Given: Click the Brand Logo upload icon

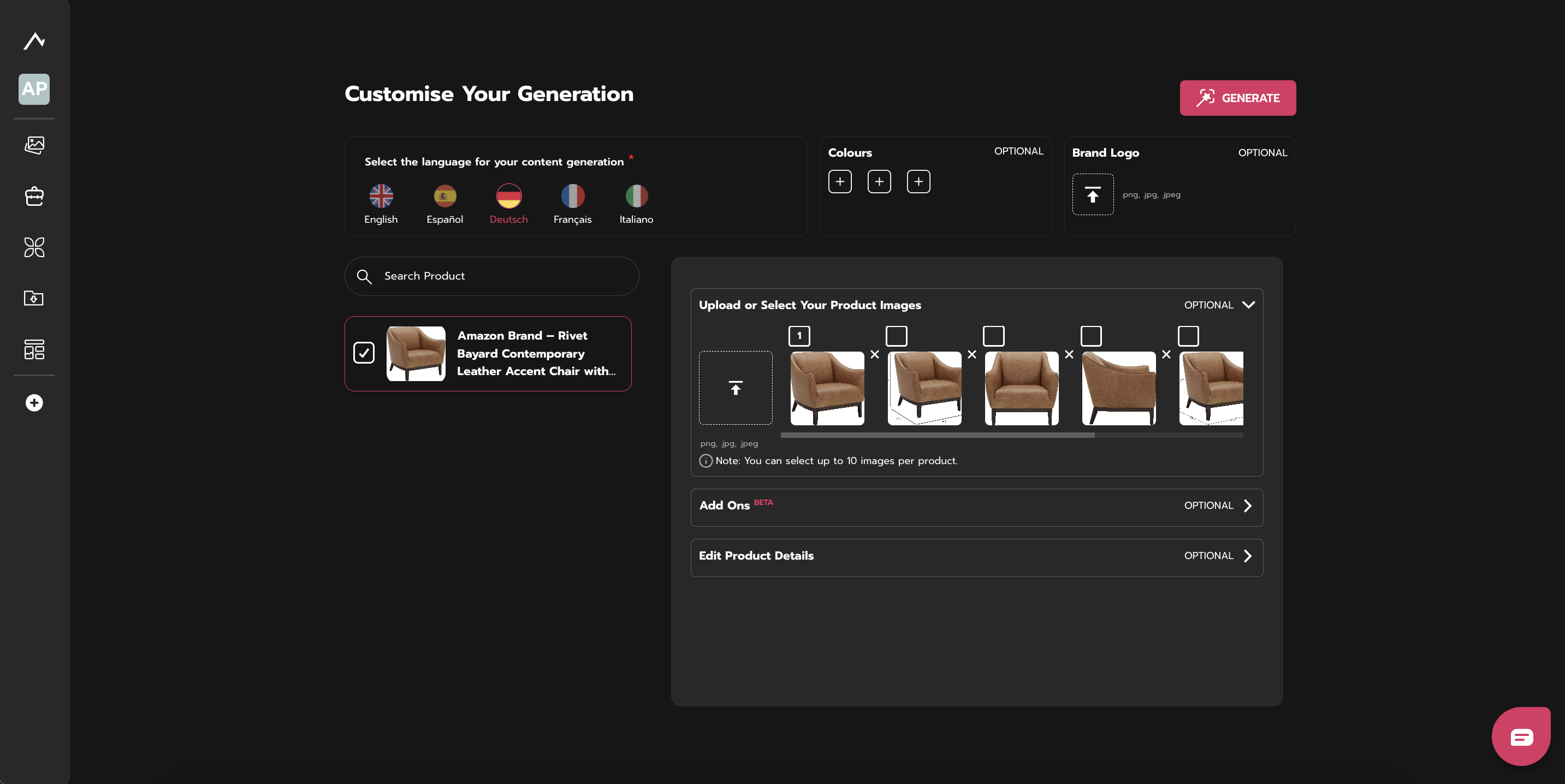Looking at the screenshot, I should point(1092,194).
